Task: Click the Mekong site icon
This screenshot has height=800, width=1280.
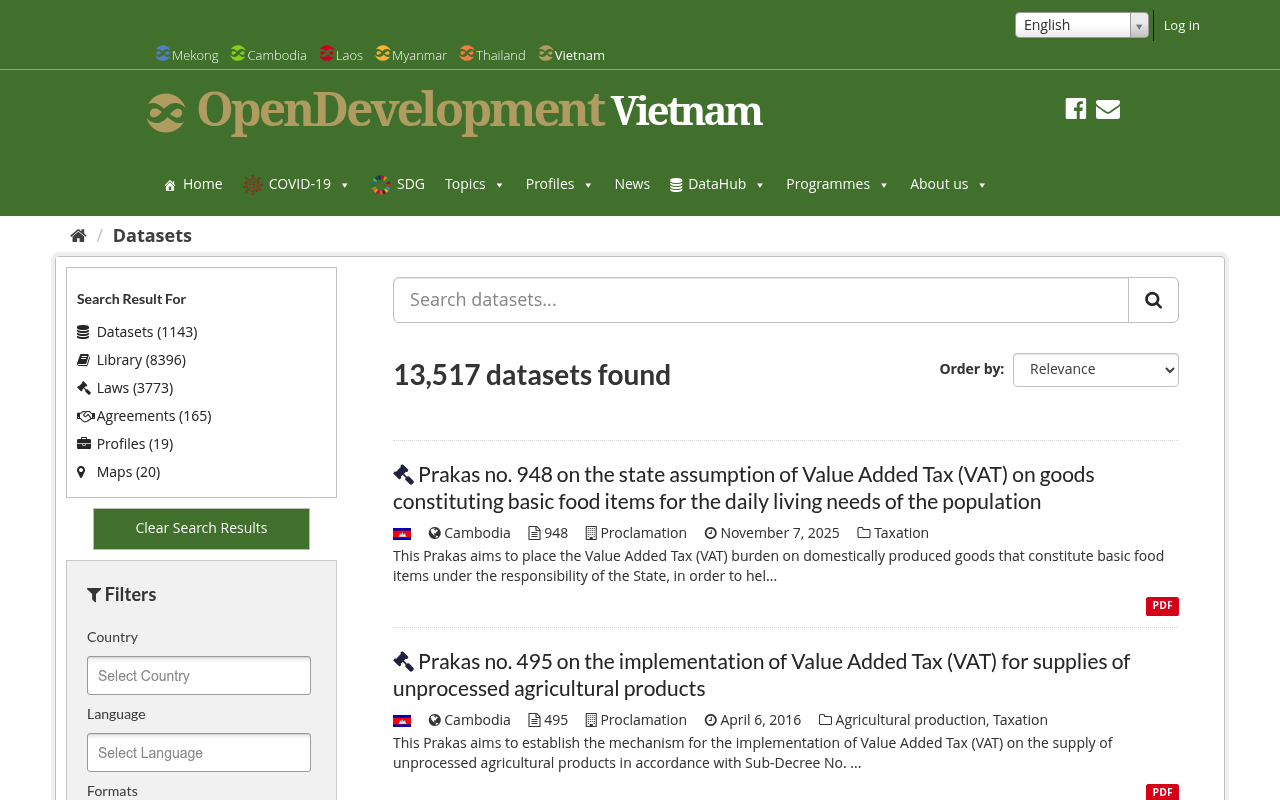Action: tap(163, 53)
